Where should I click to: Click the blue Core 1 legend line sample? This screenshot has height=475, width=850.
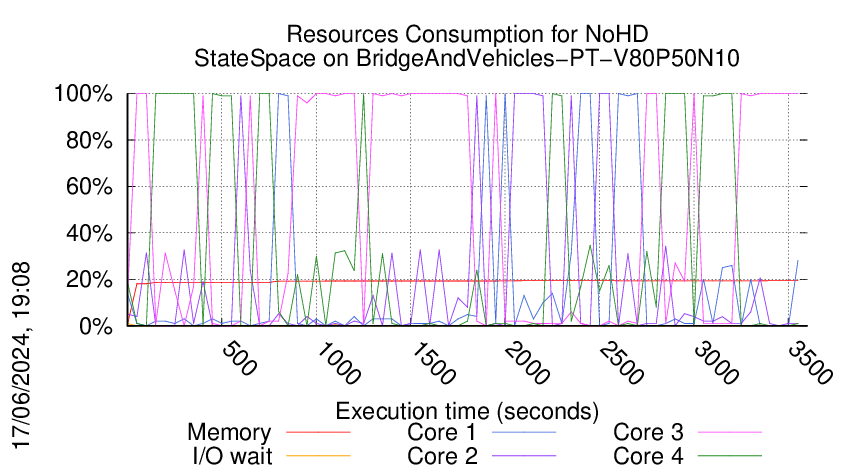[x=524, y=432]
